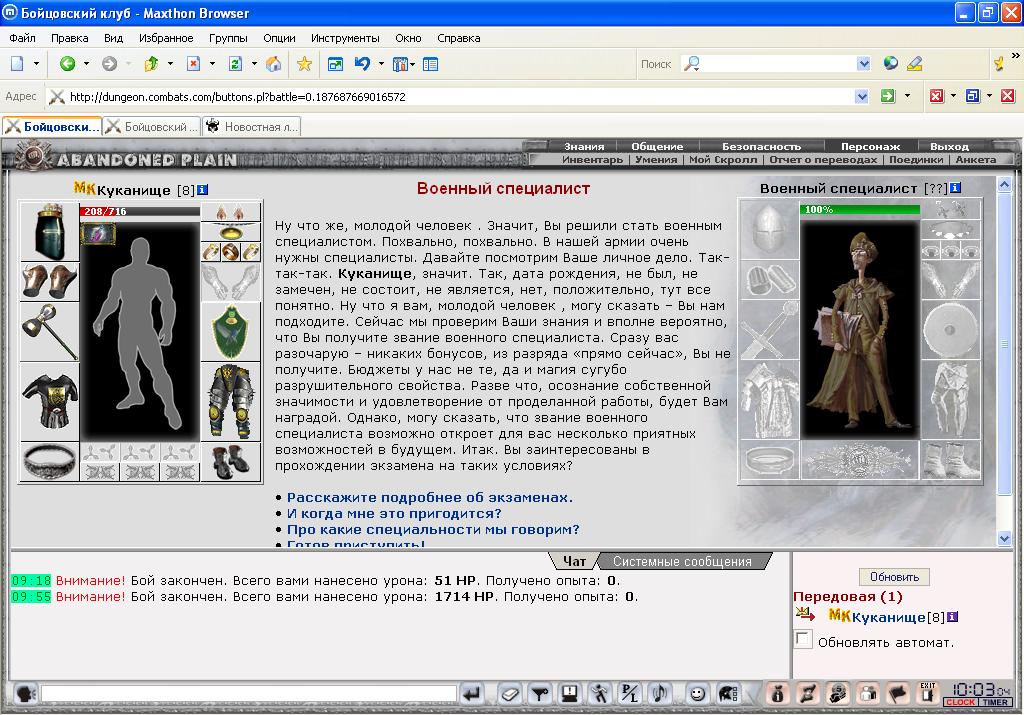Click the 100% green health bar
This screenshot has width=1024, height=715.
pyautogui.click(x=859, y=210)
